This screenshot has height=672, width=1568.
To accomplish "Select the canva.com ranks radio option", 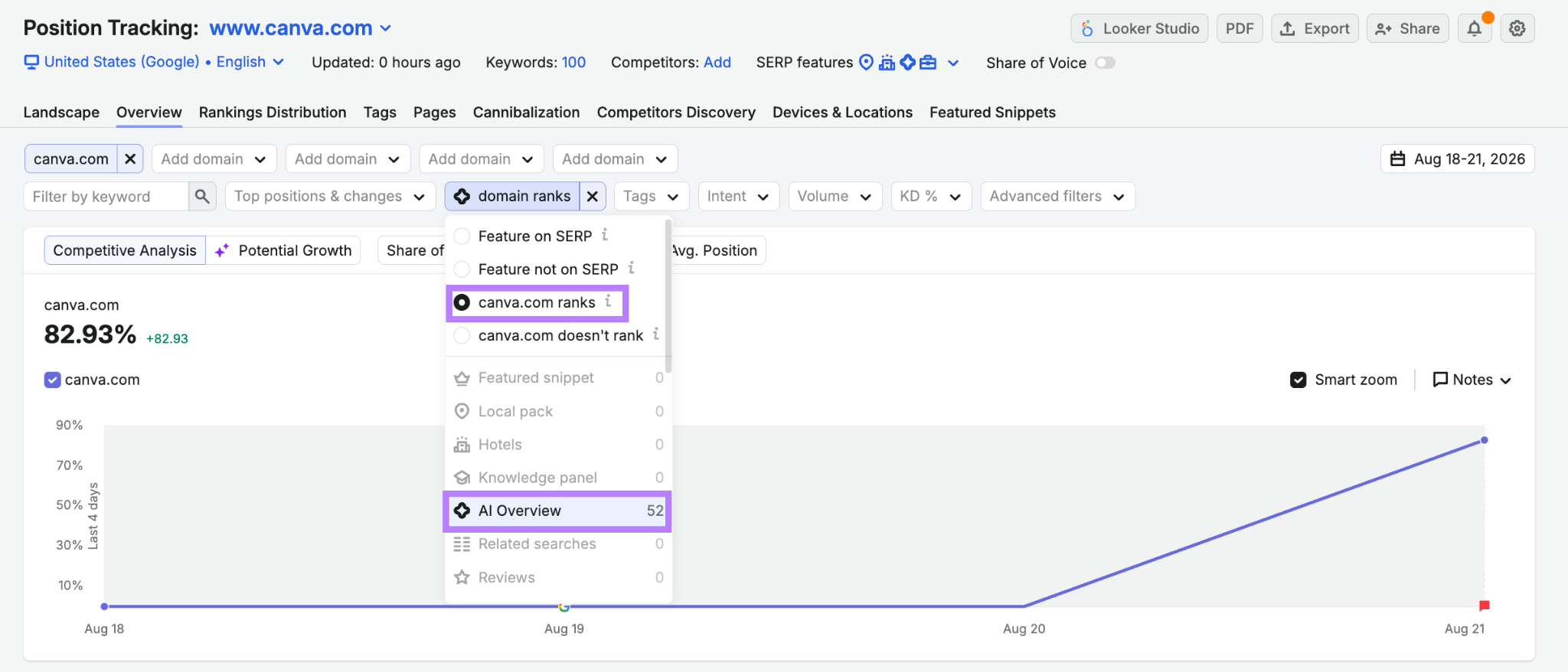I will pos(462,302).
